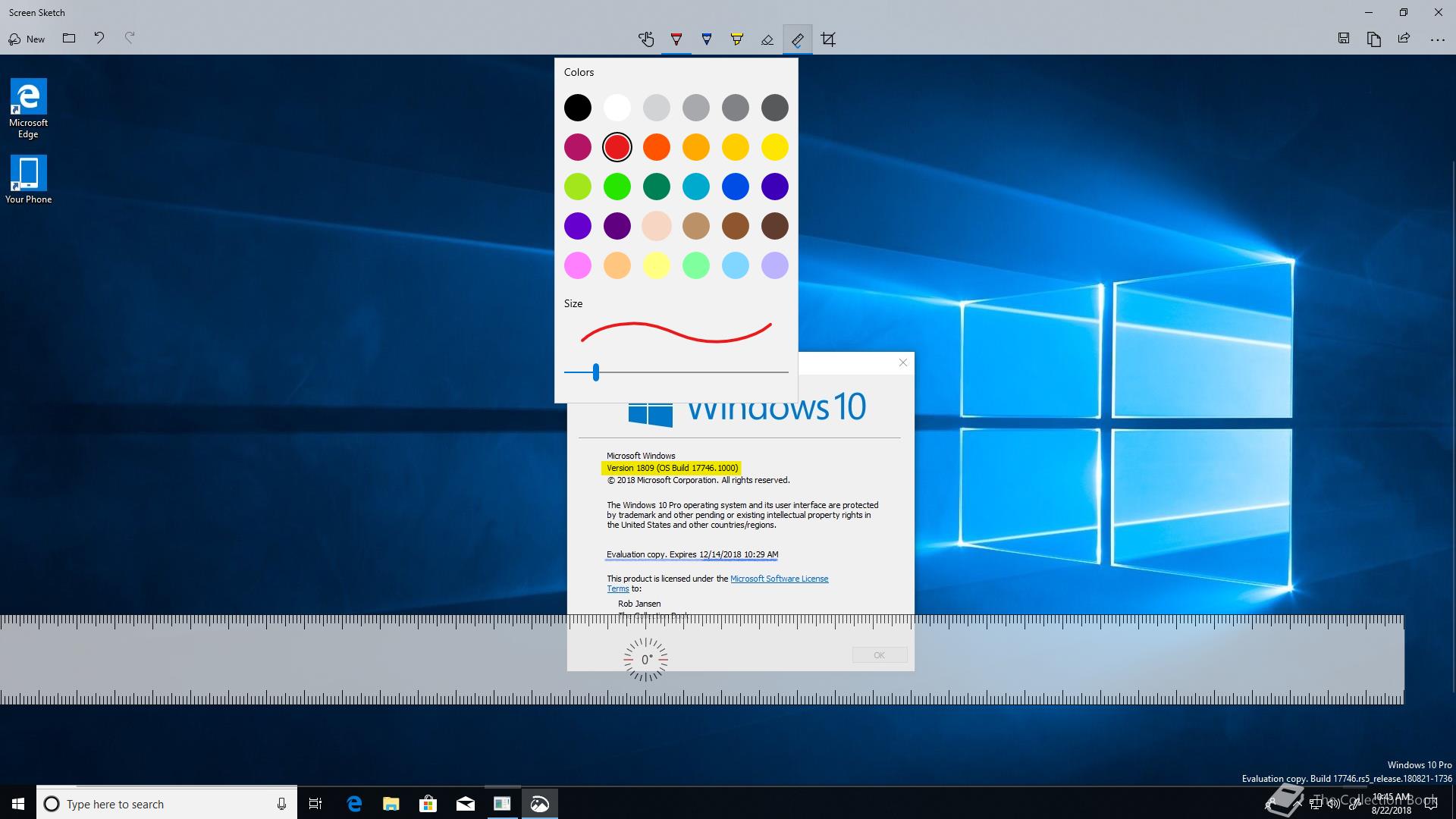Toggle the Ruler tool
This screenshot has width=1456, height=819.
[798, 39]
